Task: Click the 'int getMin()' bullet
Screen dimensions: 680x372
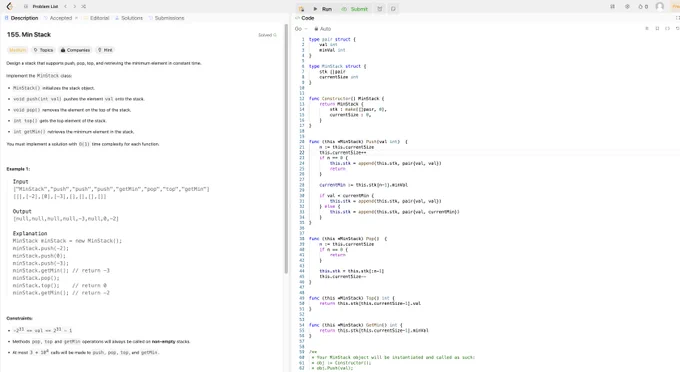Action: click(x=73, y=131)
